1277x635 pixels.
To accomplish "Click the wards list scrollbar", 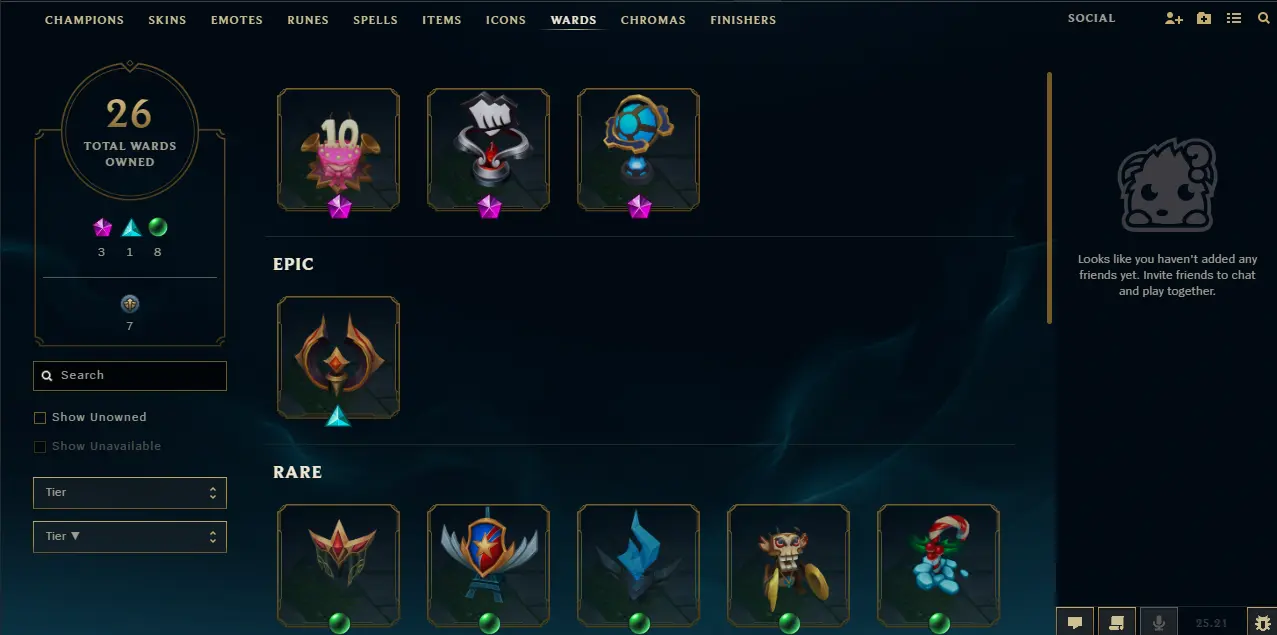I will click(x=1049, y=198).
